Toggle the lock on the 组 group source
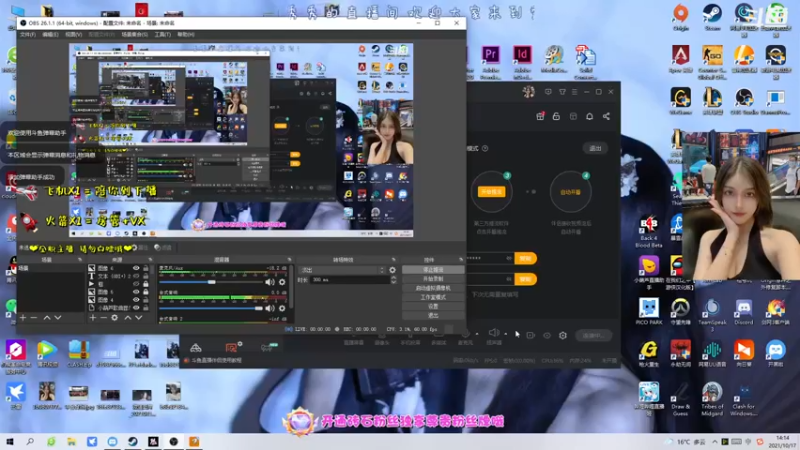 (146, 284)
